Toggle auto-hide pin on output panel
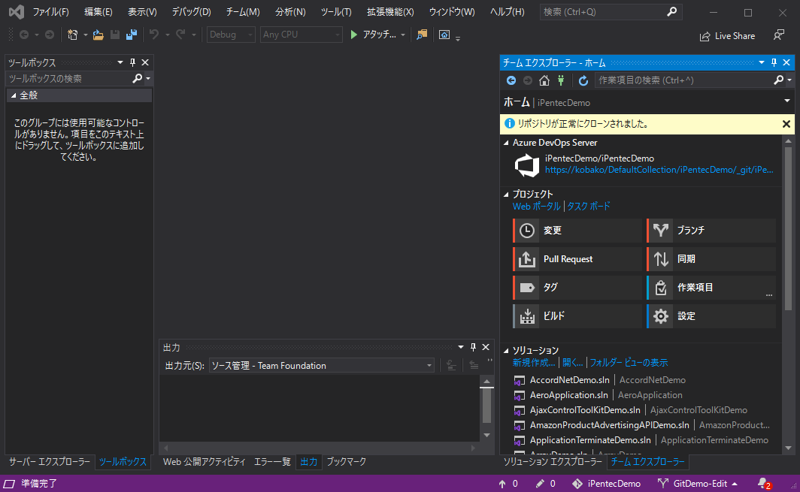 pyautogui.click(x=473, y=347)
